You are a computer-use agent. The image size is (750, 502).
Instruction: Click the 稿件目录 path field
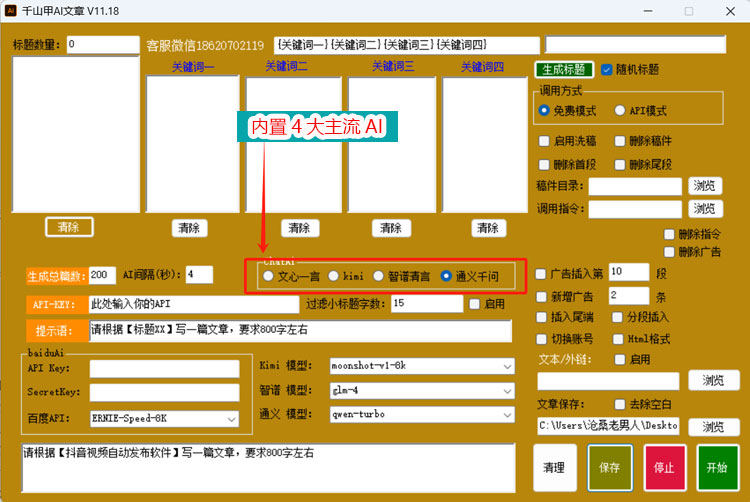tap(635, 186)
